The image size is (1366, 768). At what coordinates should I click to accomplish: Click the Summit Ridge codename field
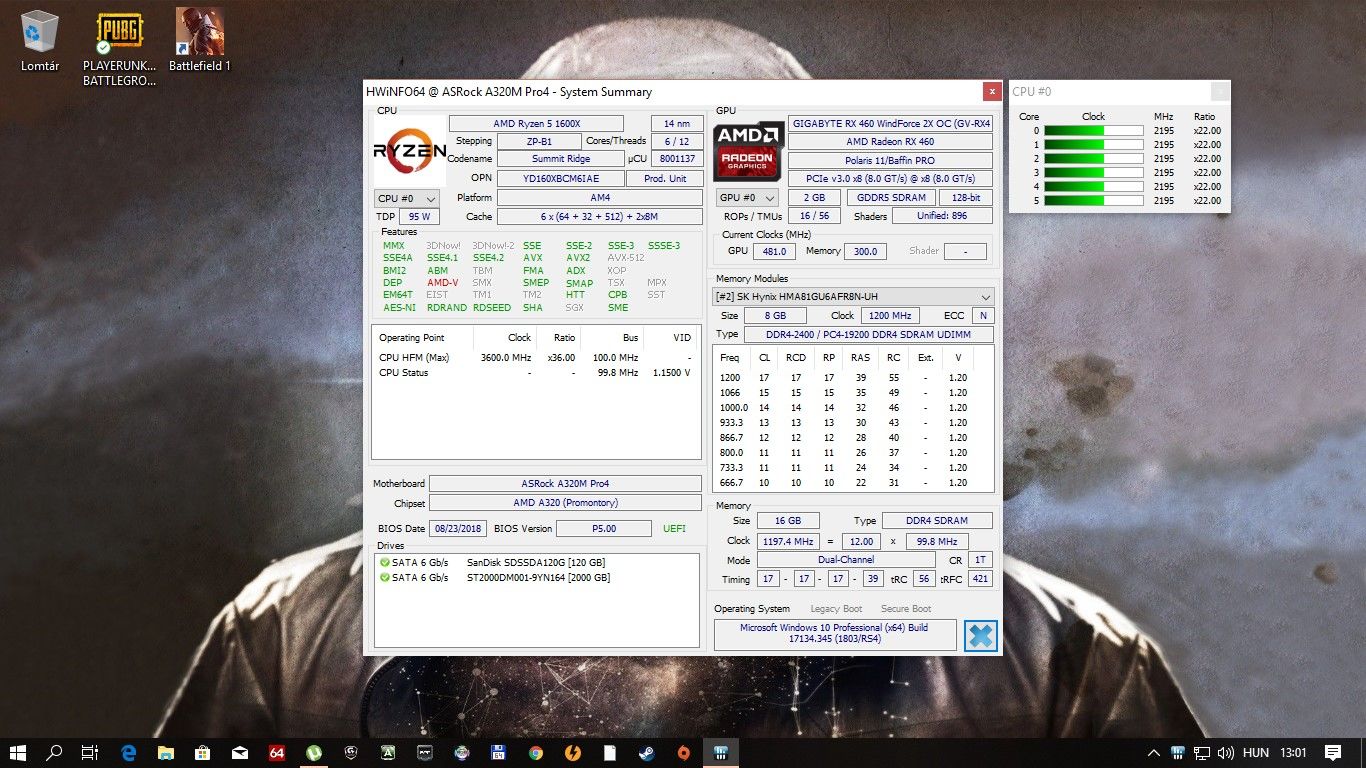pyautogui.click(x=561, y=159)
